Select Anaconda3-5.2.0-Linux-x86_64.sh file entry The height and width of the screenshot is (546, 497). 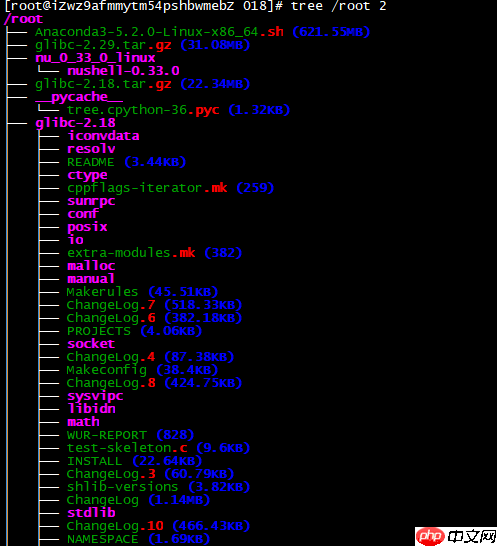[x=159, y=32]
